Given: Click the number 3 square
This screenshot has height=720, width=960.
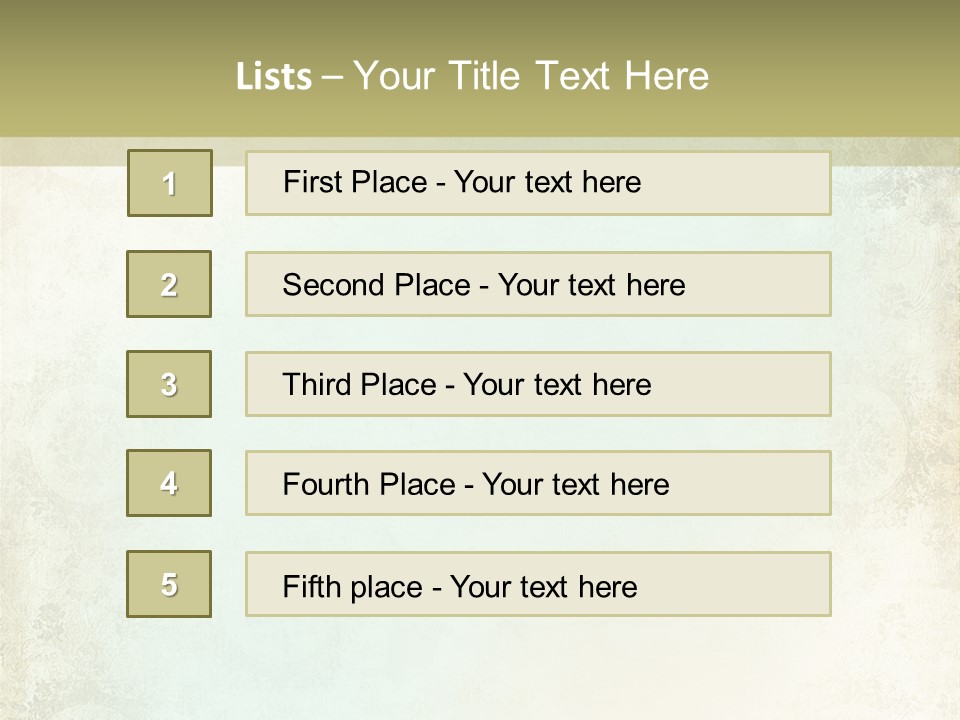Looking at the screenshot, I should click(x=169, y=384).
